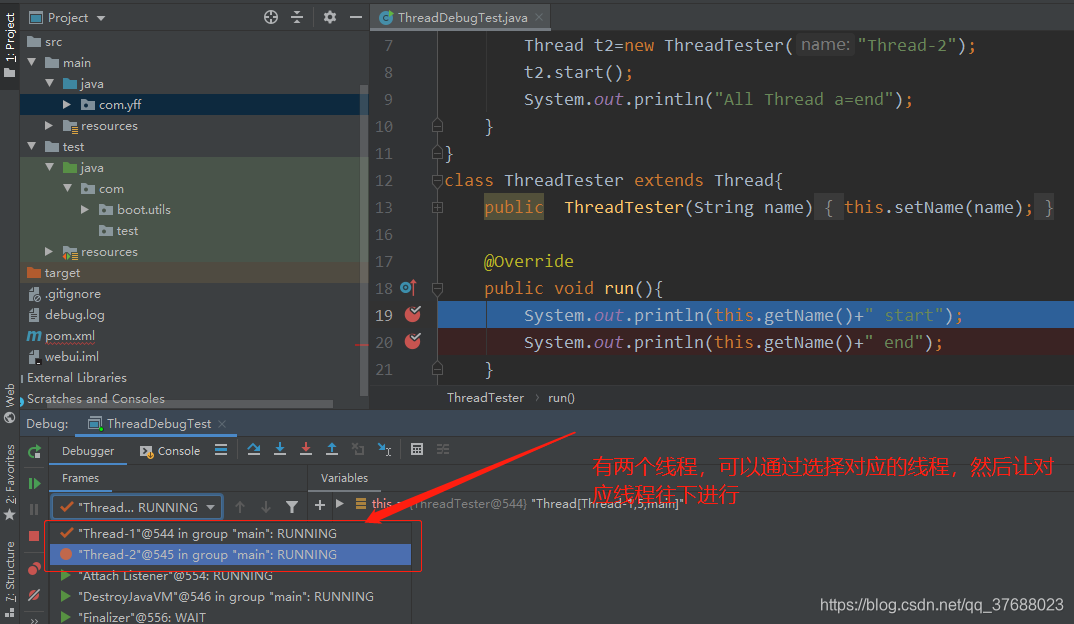Image resolution: width=1074 pixels, height=624 pixels.
Task: Click the Resume Program icon
Action: pos(34,484)
